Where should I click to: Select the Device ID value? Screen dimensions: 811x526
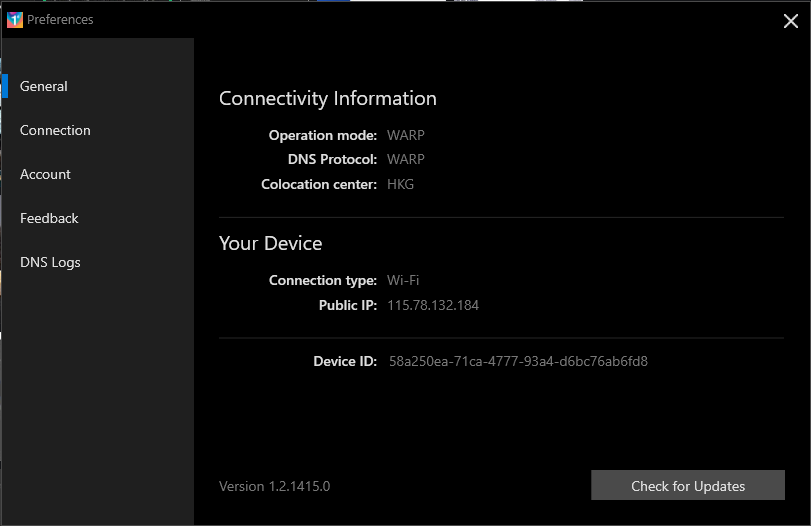(x=518, y=361)
